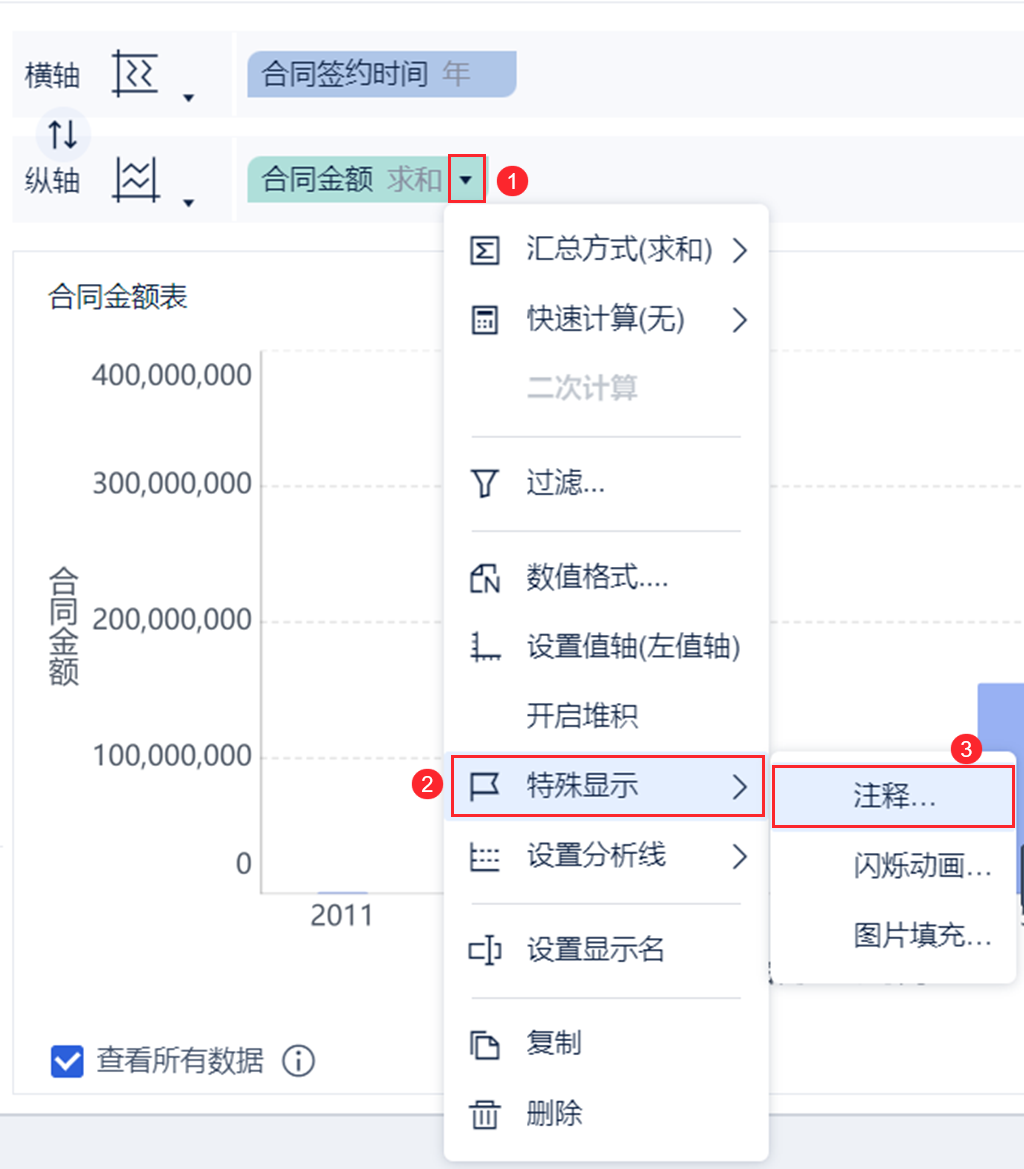Choose 数值格式.... from the menu

point(606,578)
